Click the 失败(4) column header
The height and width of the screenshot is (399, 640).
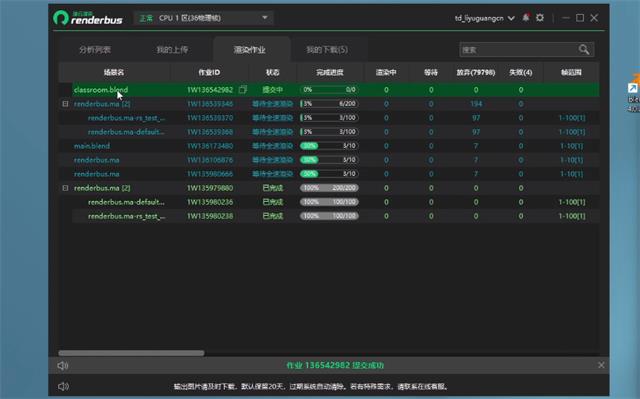(x=521, y=73)
